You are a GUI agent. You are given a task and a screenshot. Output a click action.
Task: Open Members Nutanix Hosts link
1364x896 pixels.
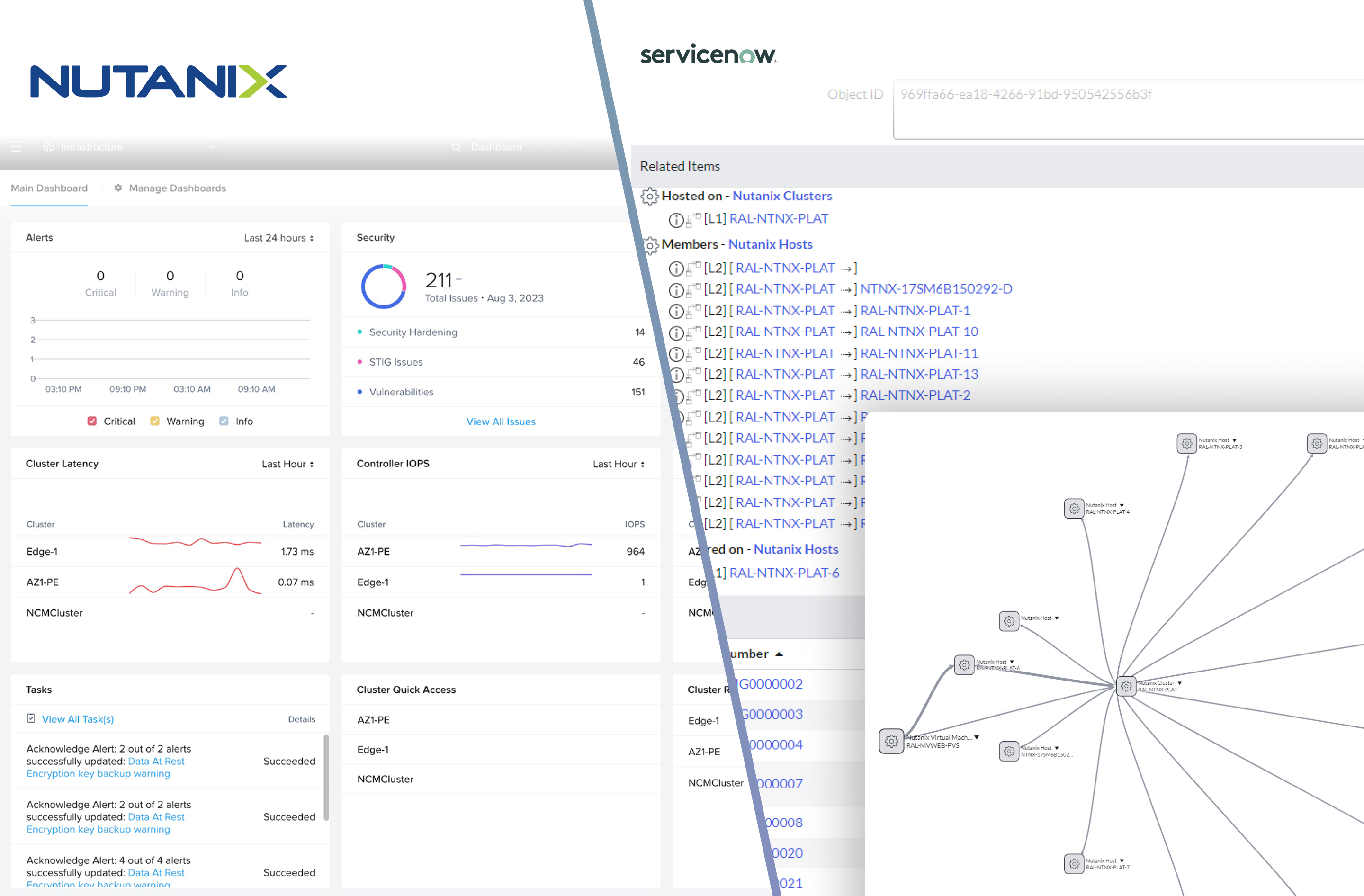770,245
